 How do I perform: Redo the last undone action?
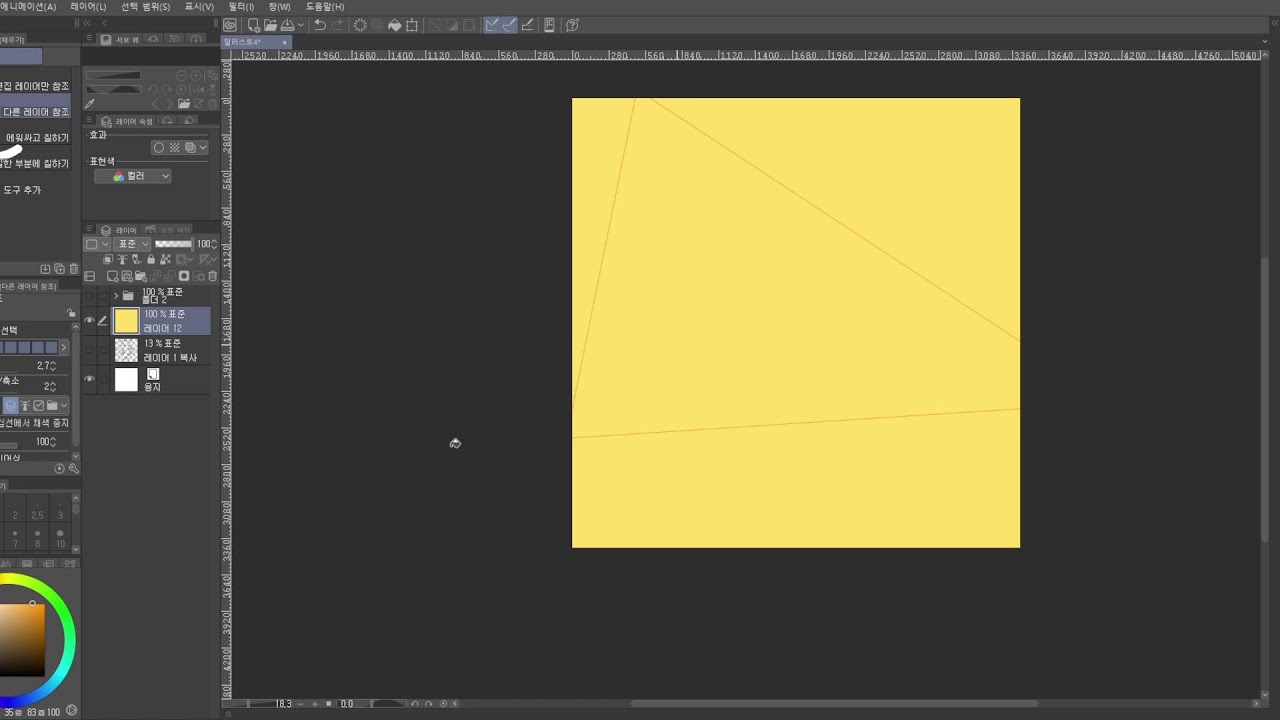(337, 25)
